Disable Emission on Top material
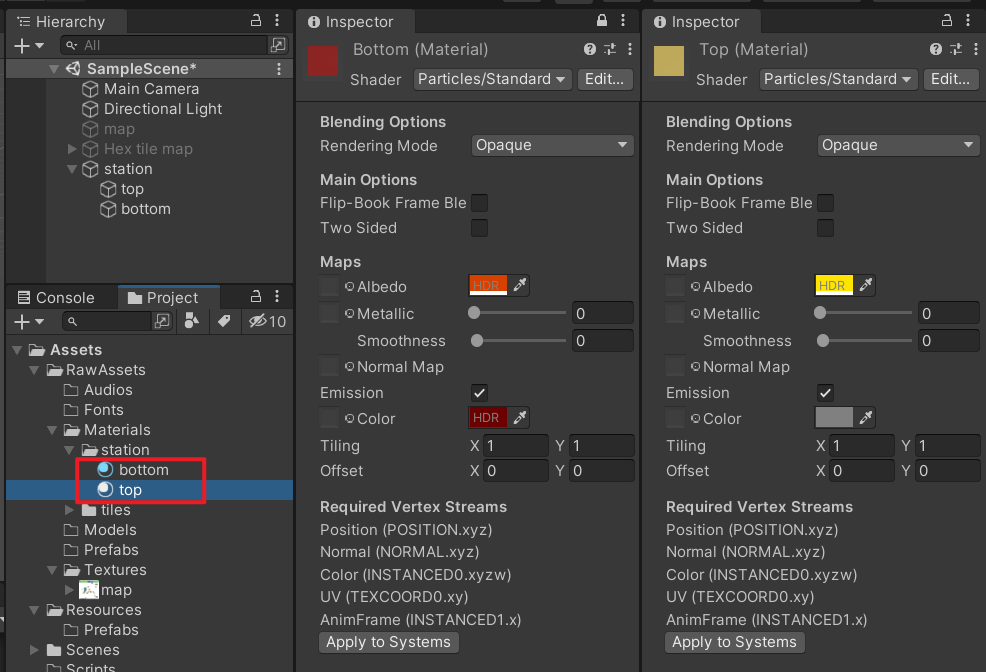 click(x=825, y=393)
